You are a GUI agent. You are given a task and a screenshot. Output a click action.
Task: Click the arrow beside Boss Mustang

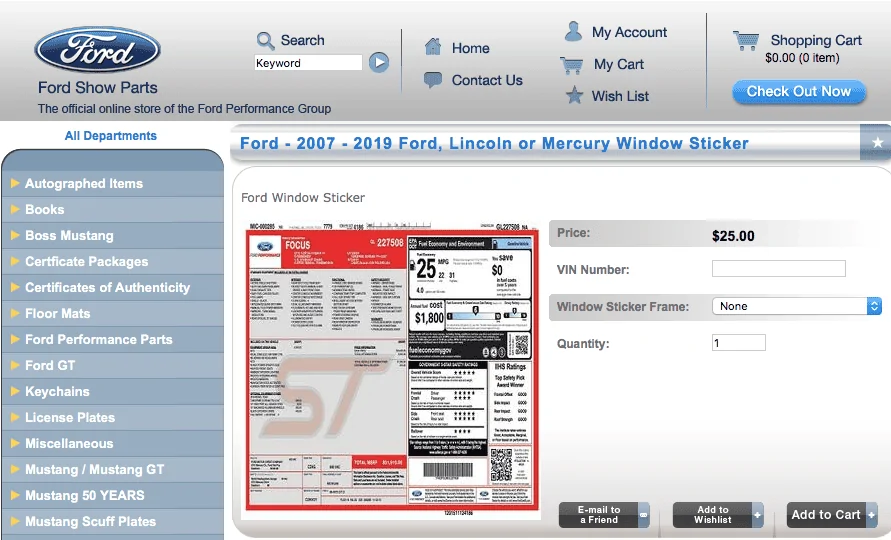pos(15,235)
